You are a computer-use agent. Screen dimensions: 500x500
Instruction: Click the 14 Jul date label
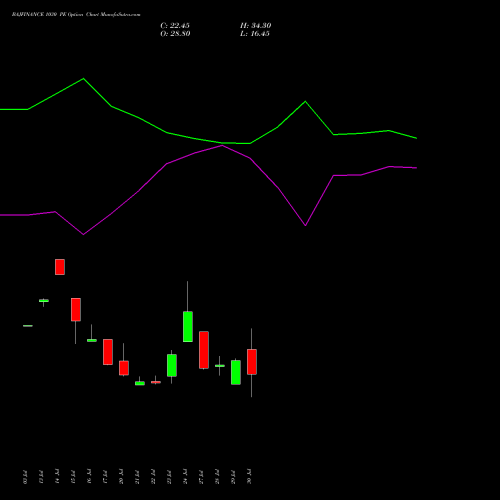pos(57,477)
